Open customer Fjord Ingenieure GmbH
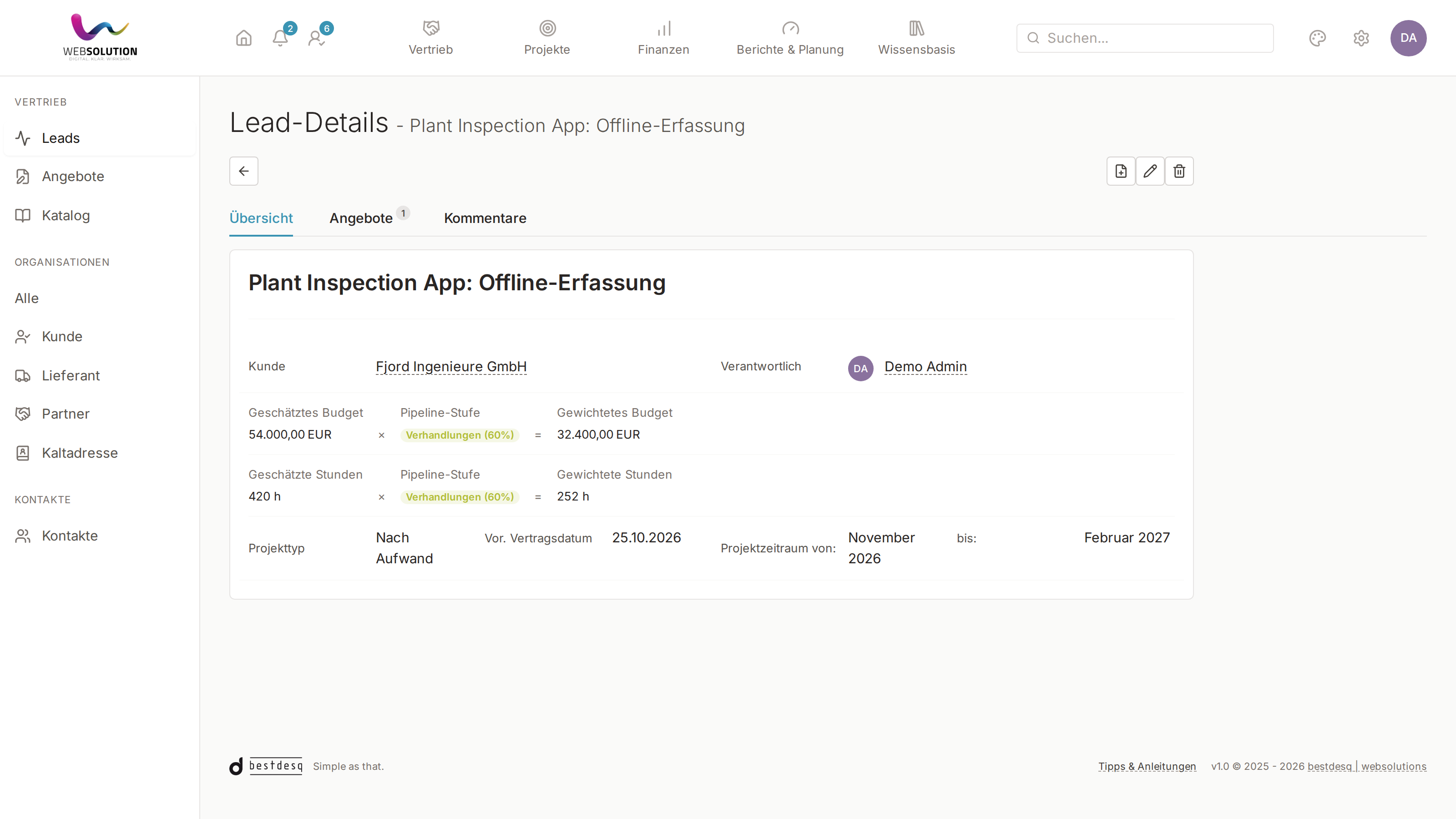Image resolution: width=1456 pixels, height=819 pixels. click(x=451, y=367)
